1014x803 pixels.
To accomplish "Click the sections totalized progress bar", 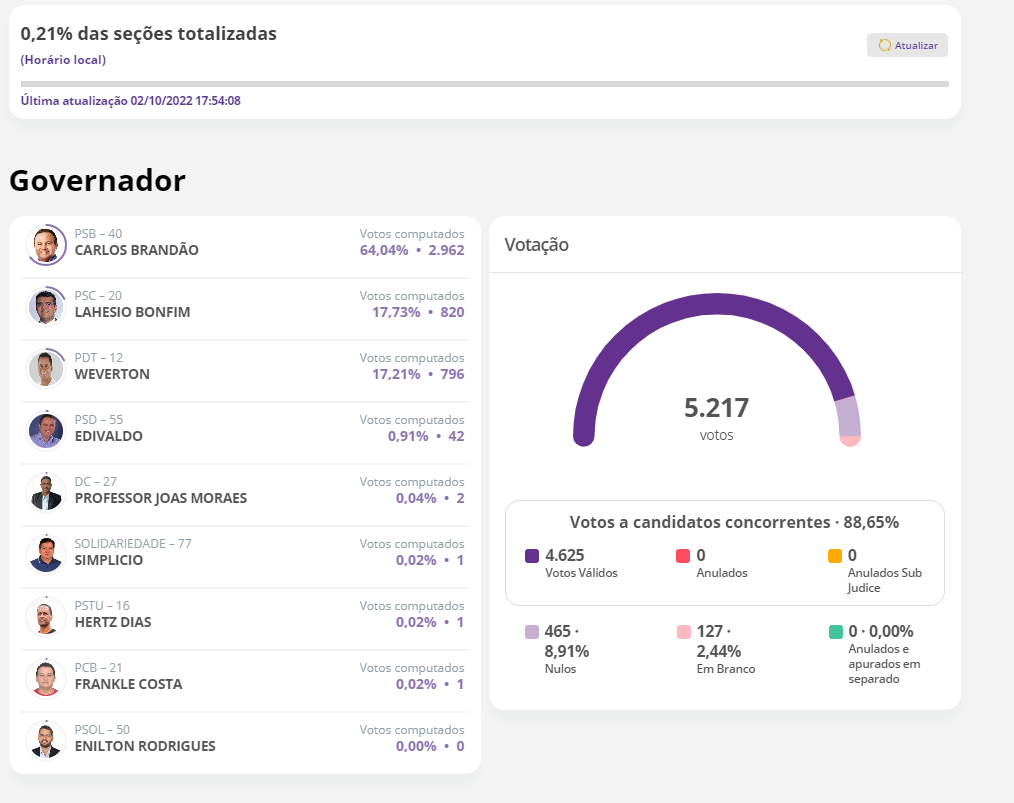I will click(484, 84).
